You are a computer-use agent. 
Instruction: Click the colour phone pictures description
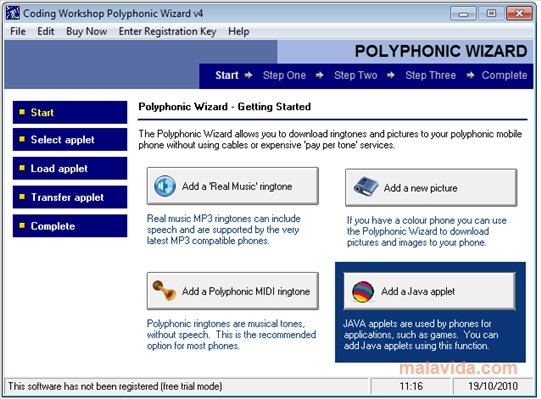(426, 231)
